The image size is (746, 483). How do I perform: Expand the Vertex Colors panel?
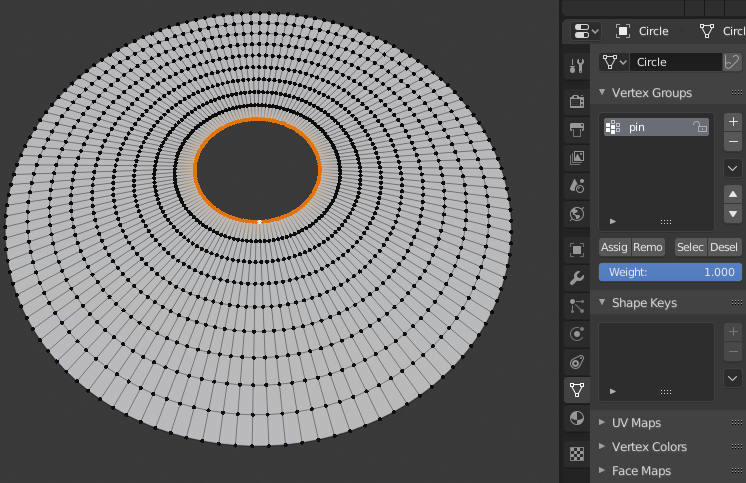(x=602, y=446)
